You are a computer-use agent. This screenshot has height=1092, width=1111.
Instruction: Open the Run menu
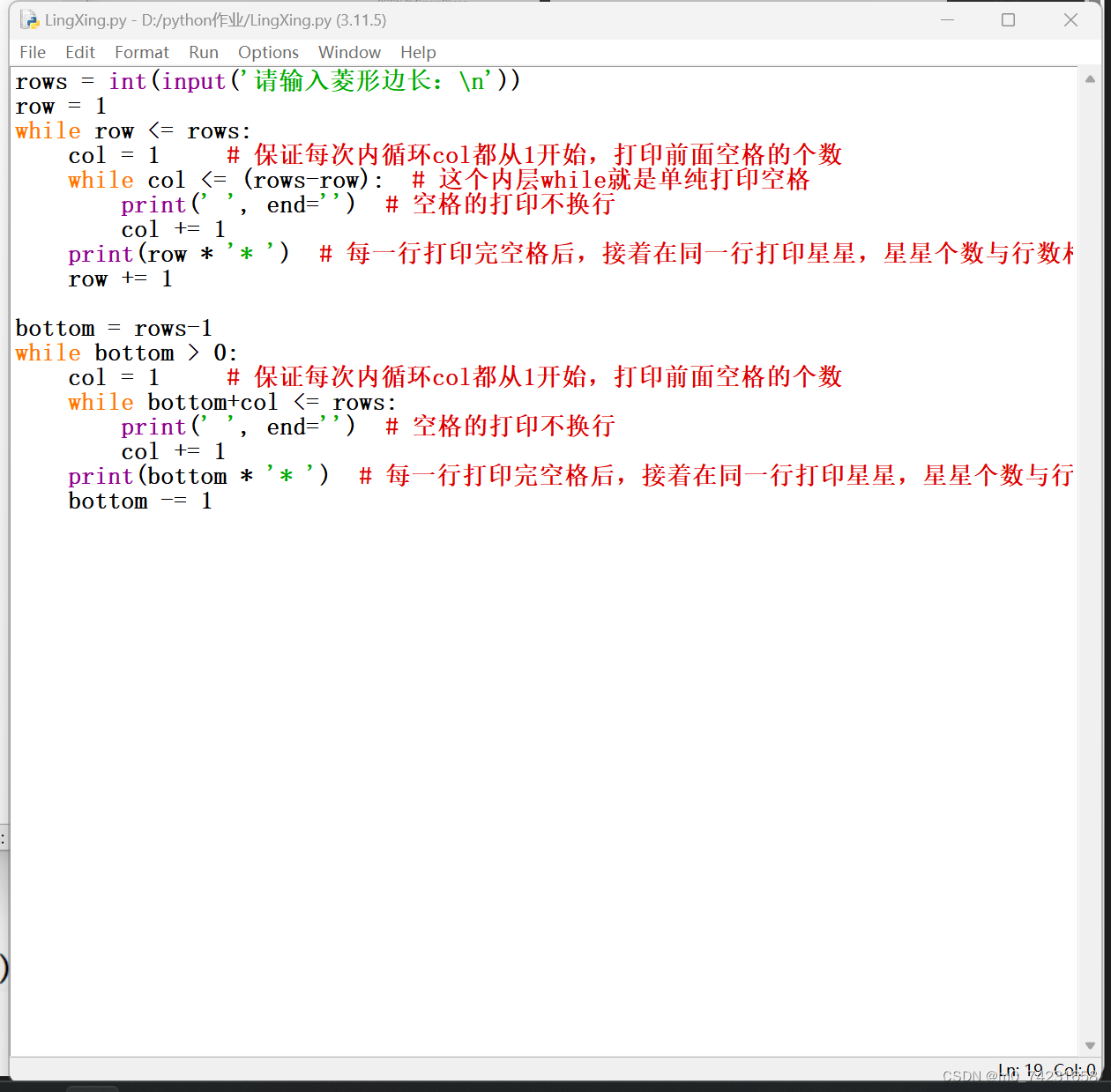pos(204,53)
